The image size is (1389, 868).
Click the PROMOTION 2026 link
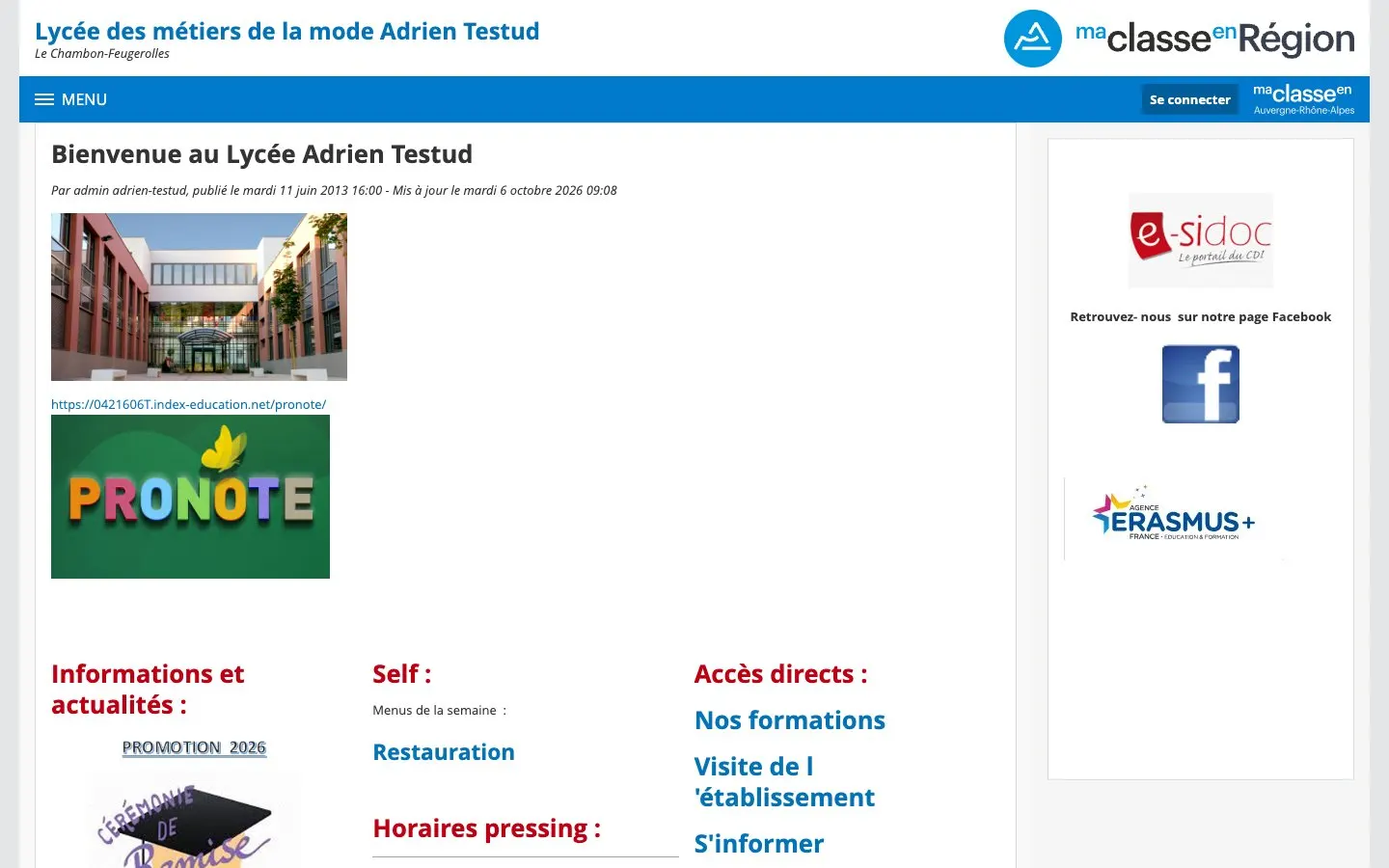click(194, 747)
